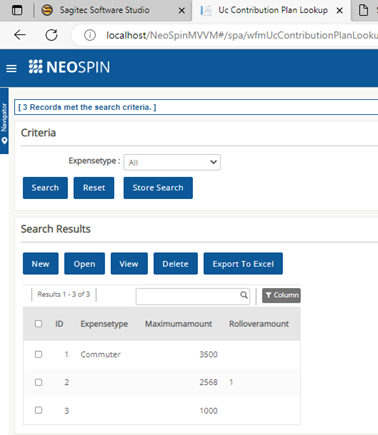This screenshot has width=378, height=435.
Task: Click the Reset button
Action: click(94, 188)
